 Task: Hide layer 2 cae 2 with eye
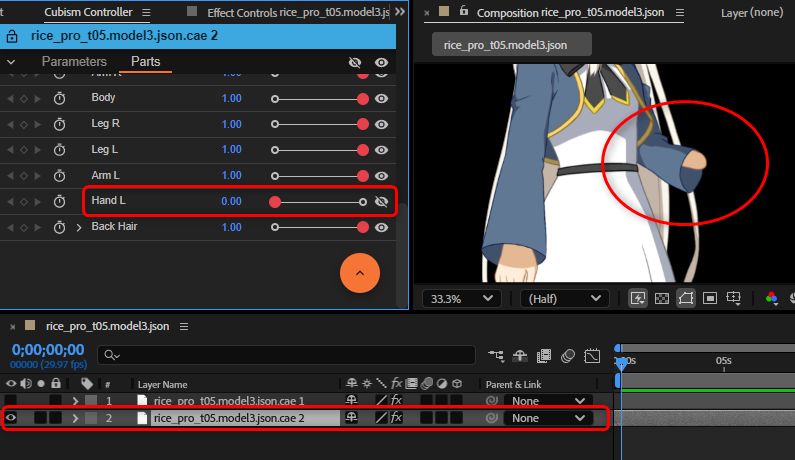click(11, 418)
